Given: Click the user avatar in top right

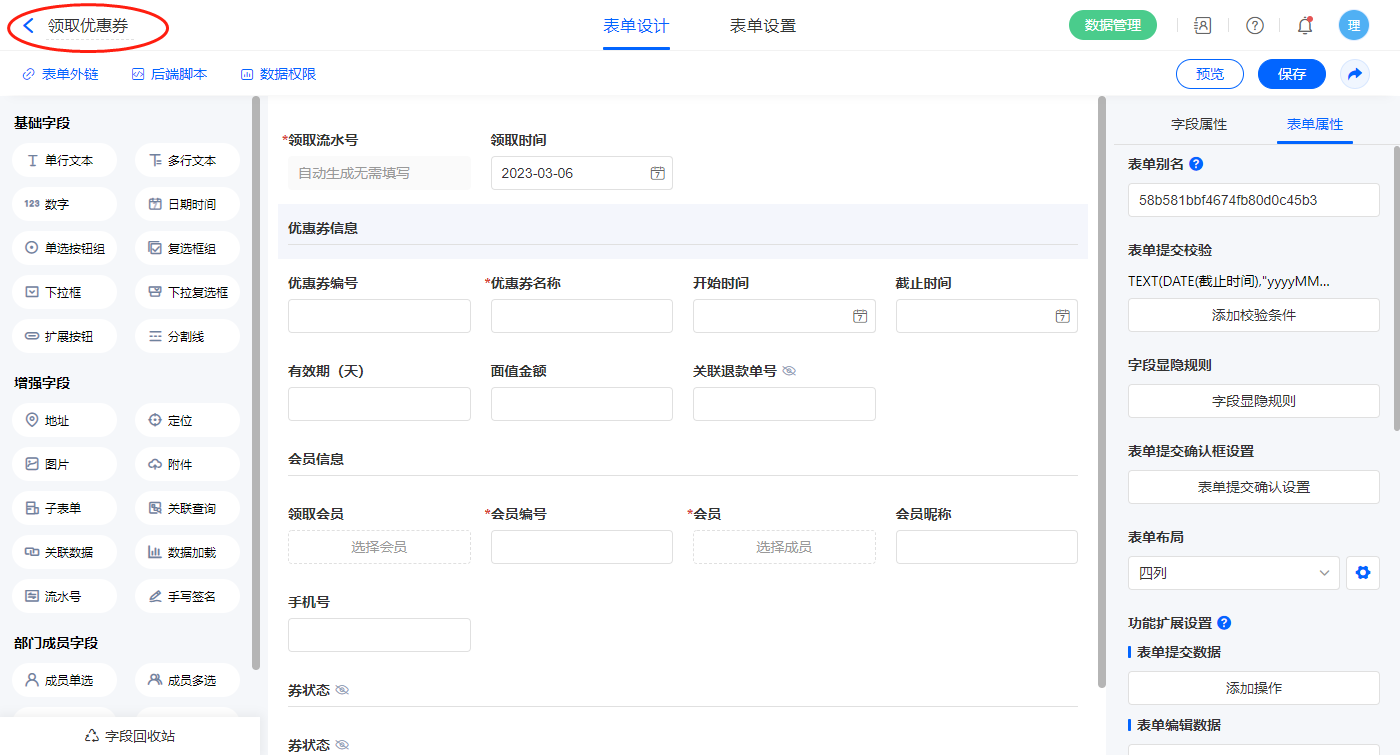Looking at the screenshot, I should [x=1353, y=26].
